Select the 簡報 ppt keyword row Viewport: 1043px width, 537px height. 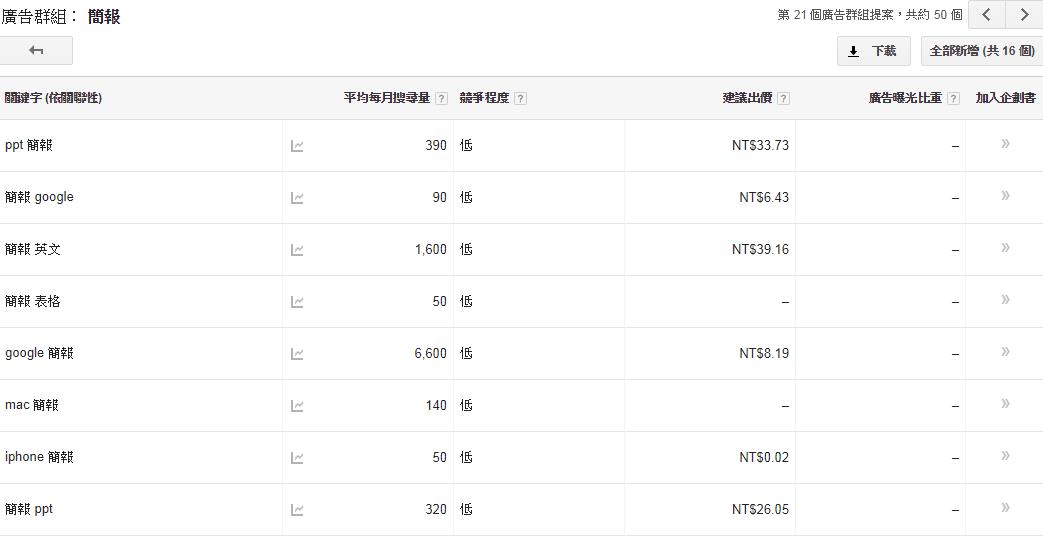pos(522,510)
